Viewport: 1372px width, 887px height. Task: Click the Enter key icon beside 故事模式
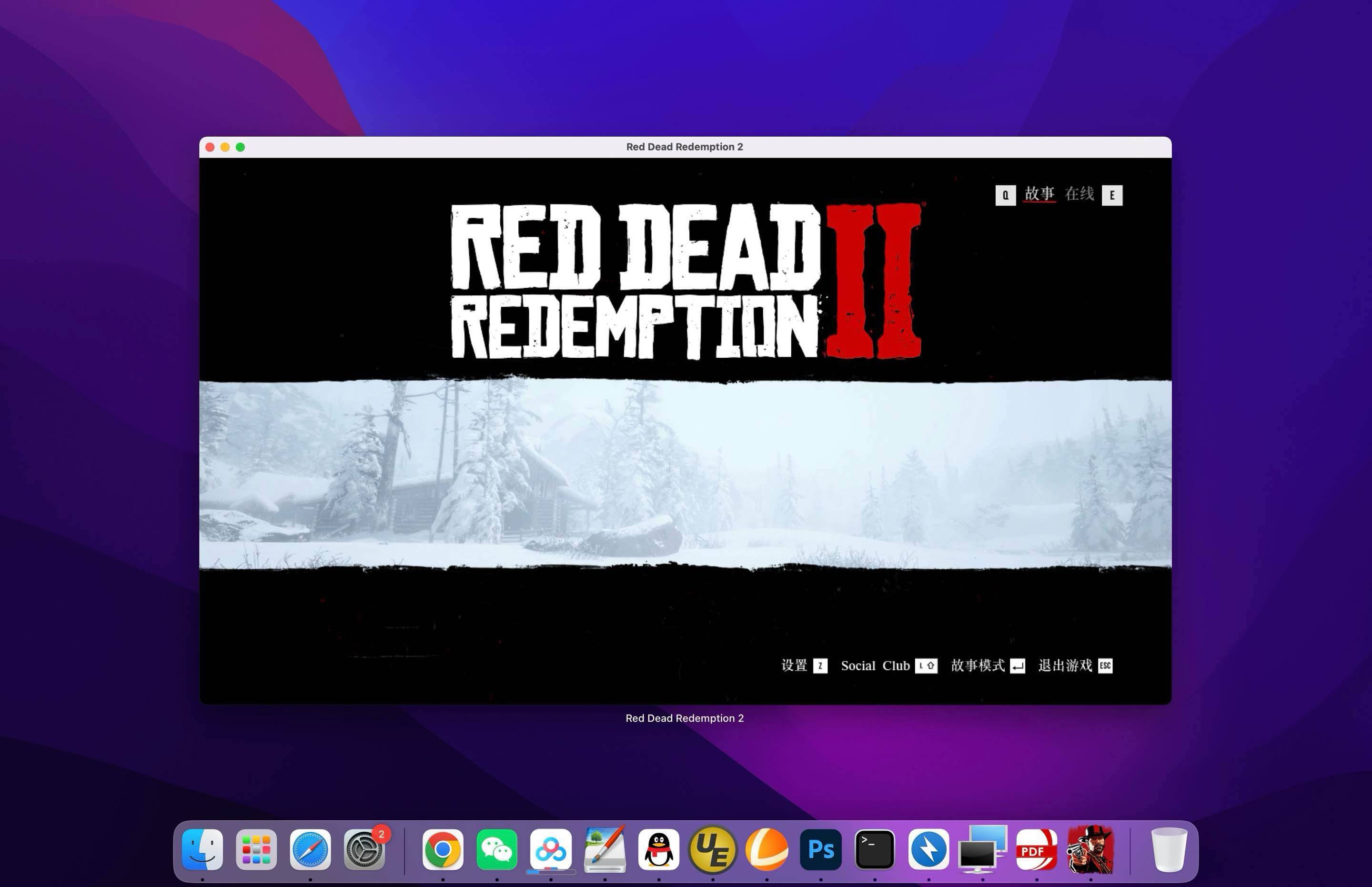coord(1017,666)
